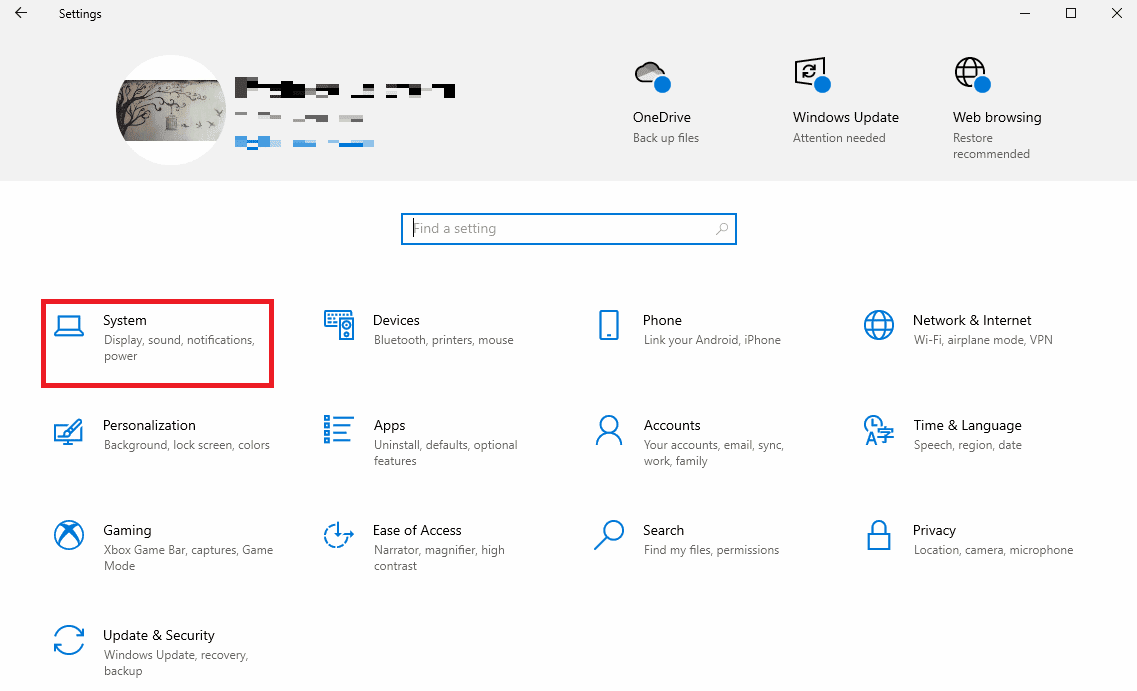Click the System laptop icon
This screenshot has width=1137, height=691.
tap(69, 326)
